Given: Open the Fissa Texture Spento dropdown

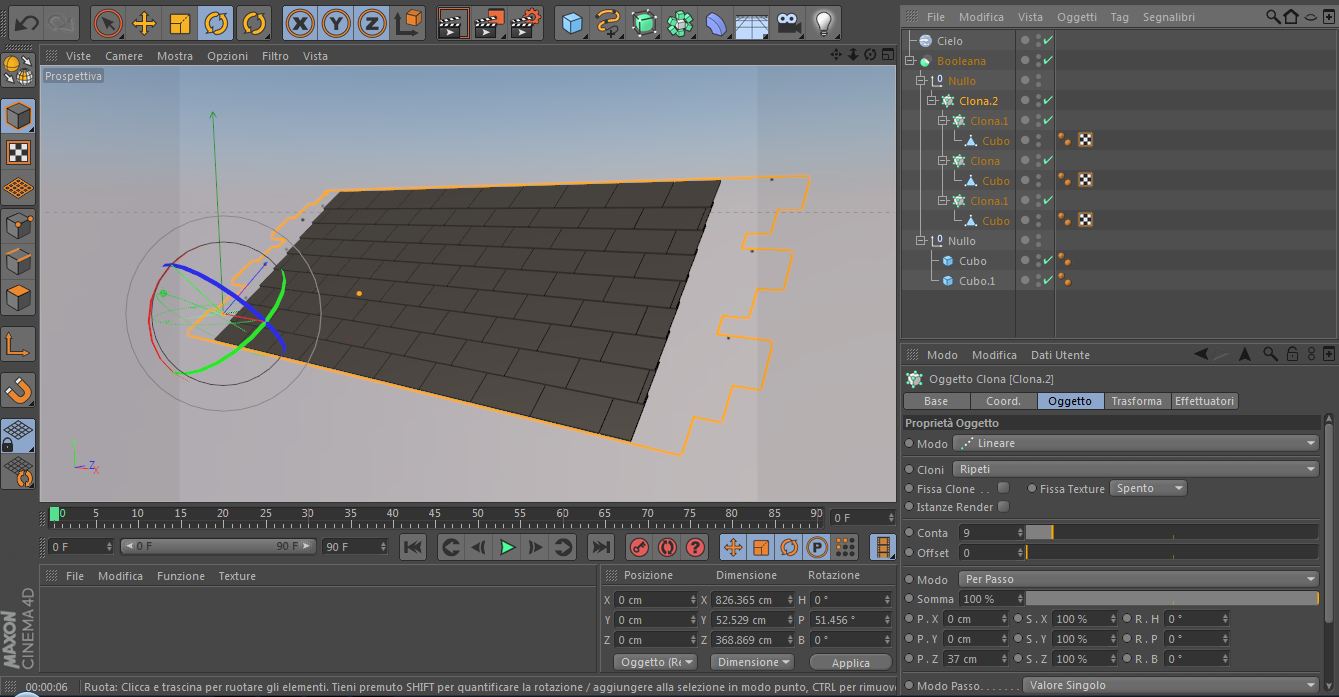Looking at the screenshot, I should (x=1148, y=488).
